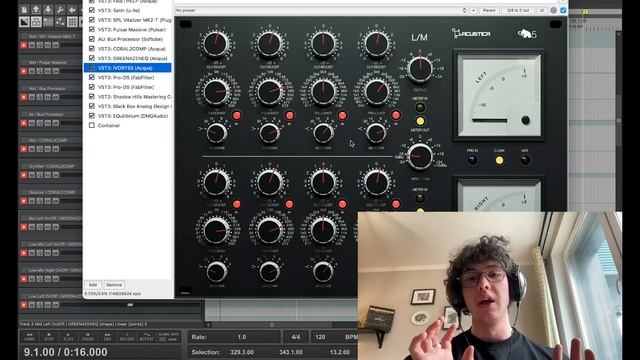Click the transport Play button
The height and width of the screenshot is (360, 640).
click(x=69, y=337)
